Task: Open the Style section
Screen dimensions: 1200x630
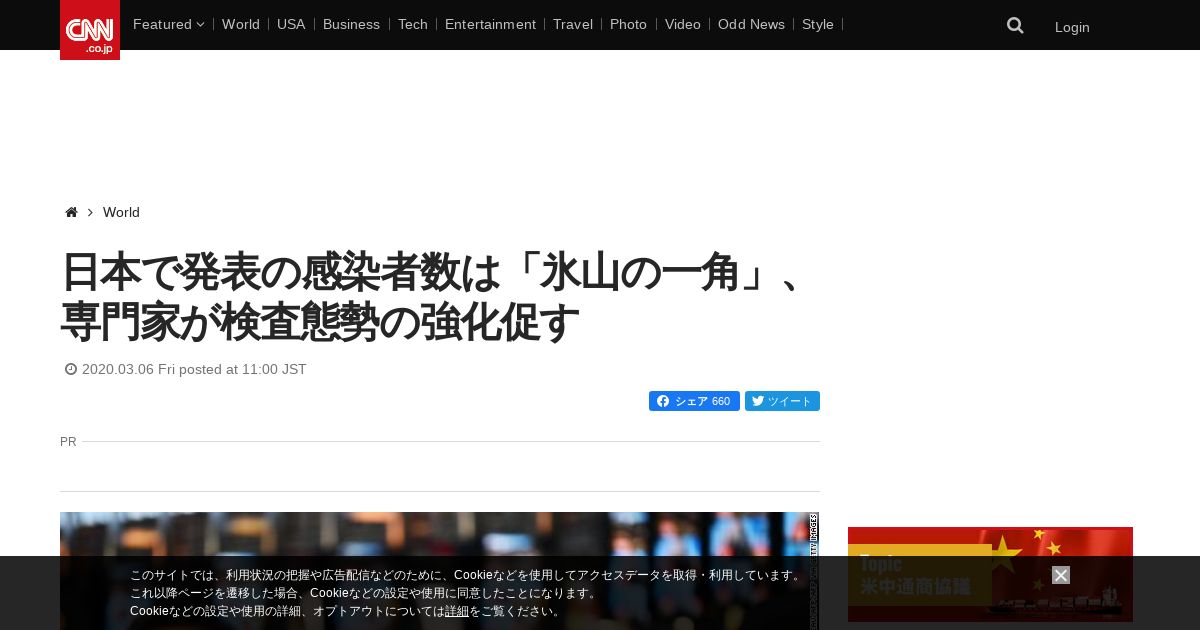Action: (818, 24)
